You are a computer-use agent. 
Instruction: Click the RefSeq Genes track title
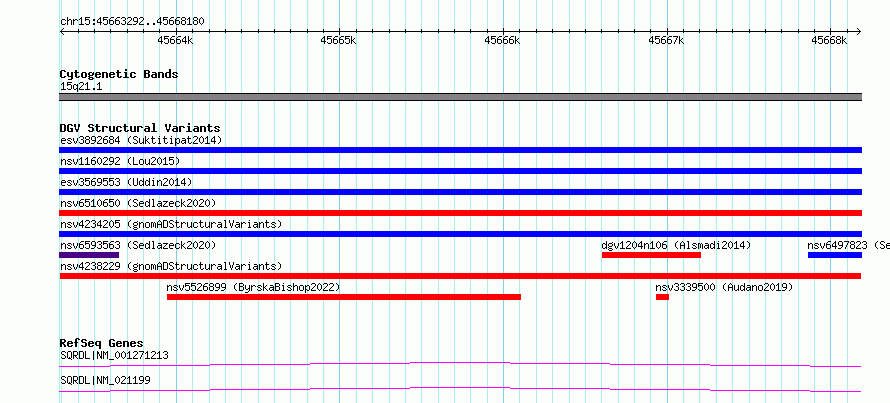[102, 343]
